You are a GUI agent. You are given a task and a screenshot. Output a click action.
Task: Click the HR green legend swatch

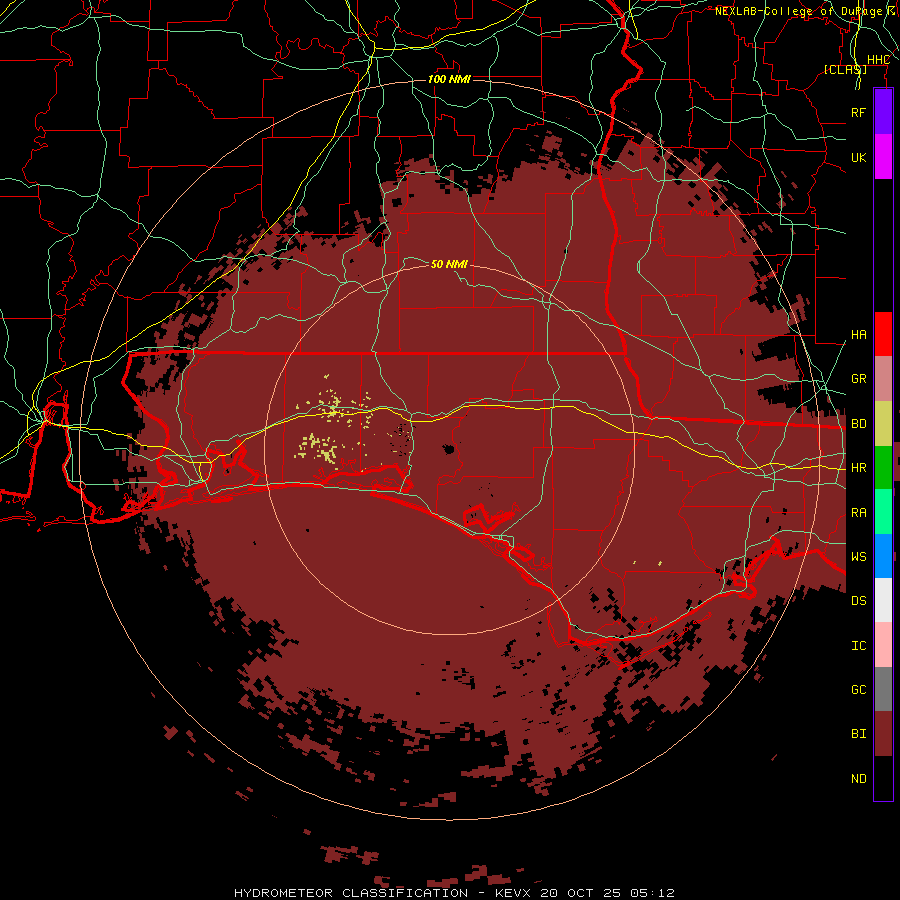pos(883,468)
